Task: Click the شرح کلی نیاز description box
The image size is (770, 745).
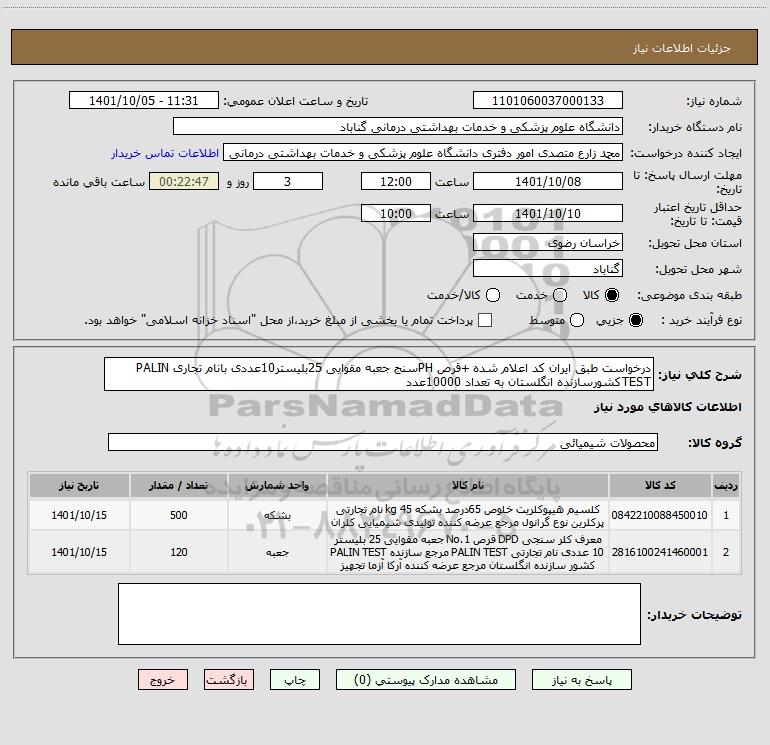Action: tap(379, 374)
